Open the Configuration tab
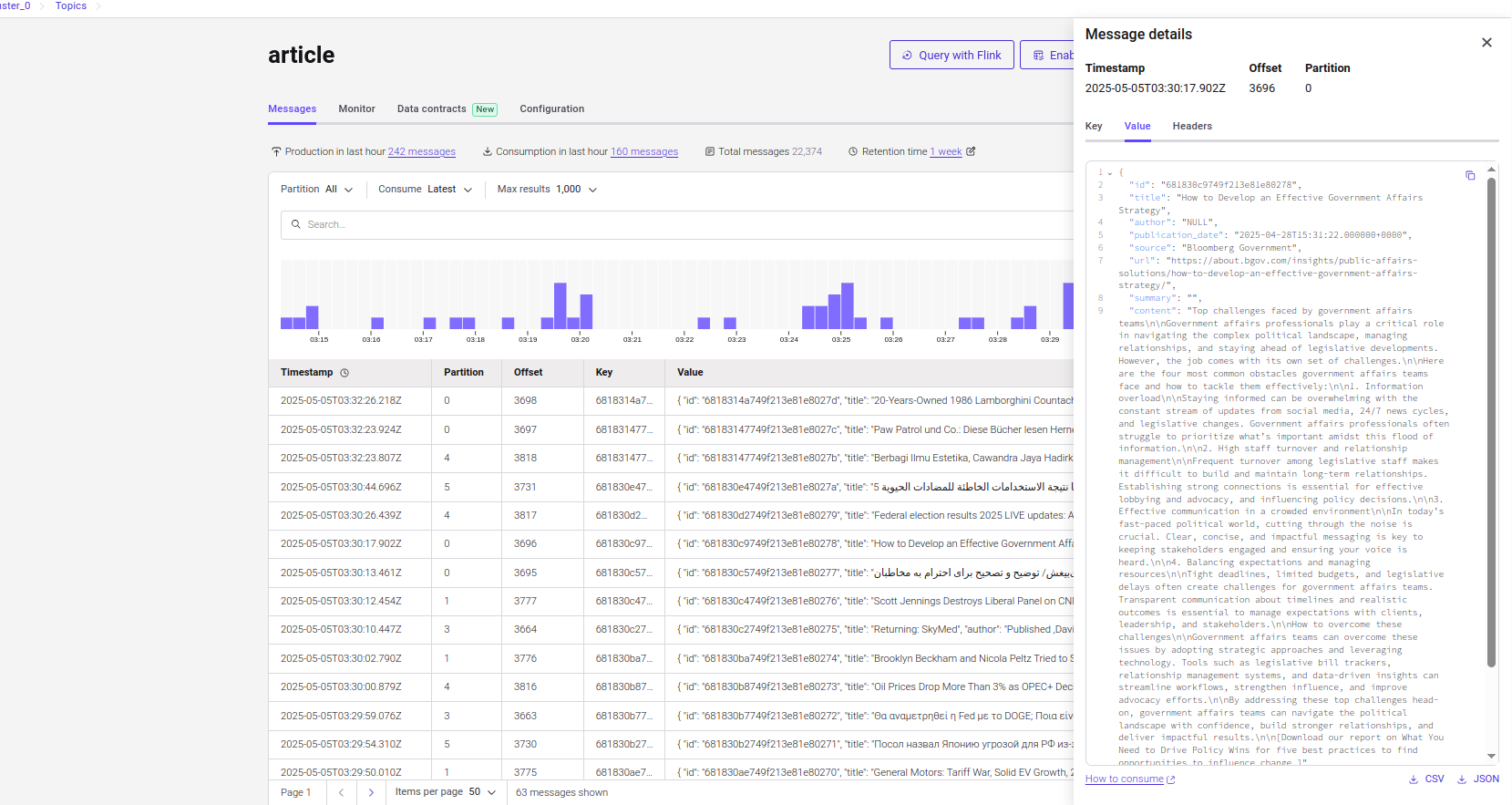The width and height of the screenshot is (1512, 805). [x=552, y=108]
